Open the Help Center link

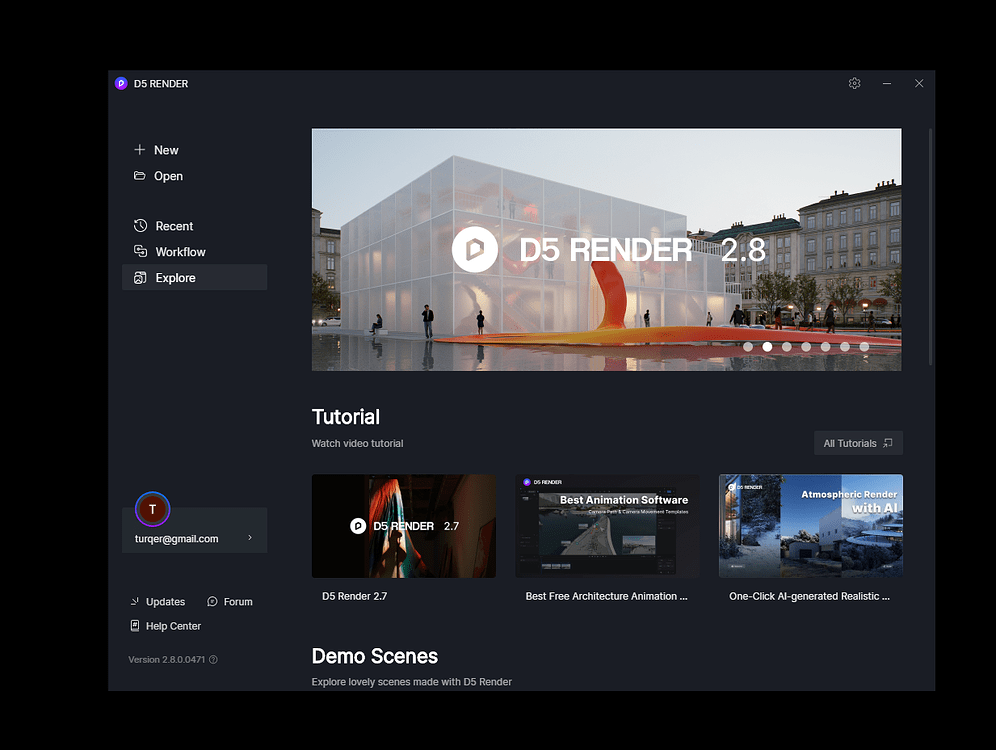coord(173,626)
